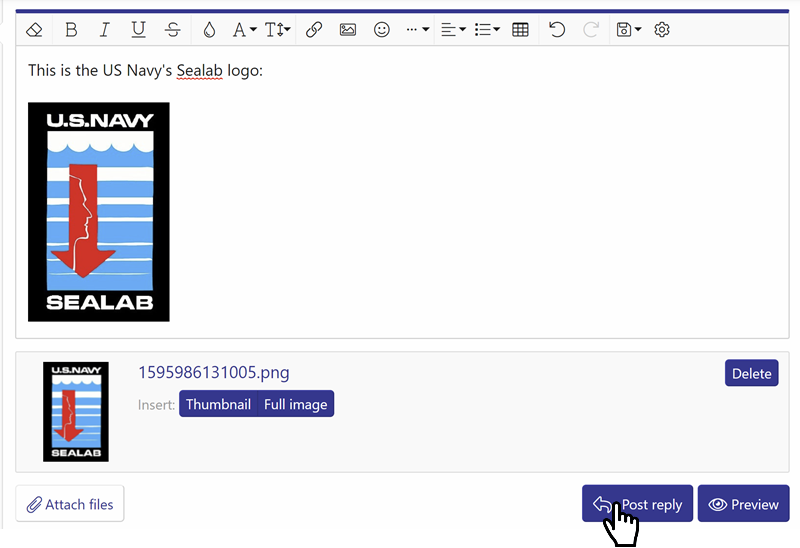This screenshot has height=548, width=800.
Task: Insert a table
Action: [x=520, y=30]
